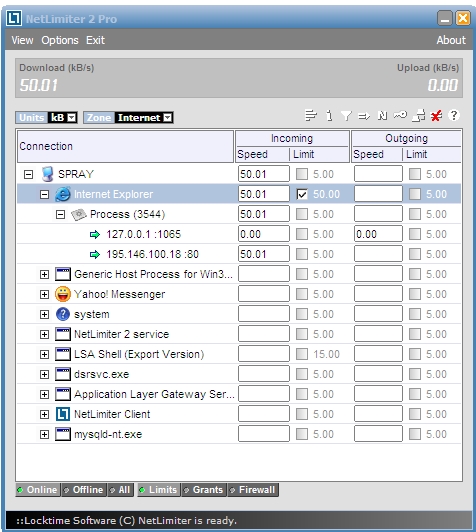The height and width of the screenshot is (532, 476).
Task: Click SPRAY incoming speed field 50.01
Action: [x=264, y=174]
